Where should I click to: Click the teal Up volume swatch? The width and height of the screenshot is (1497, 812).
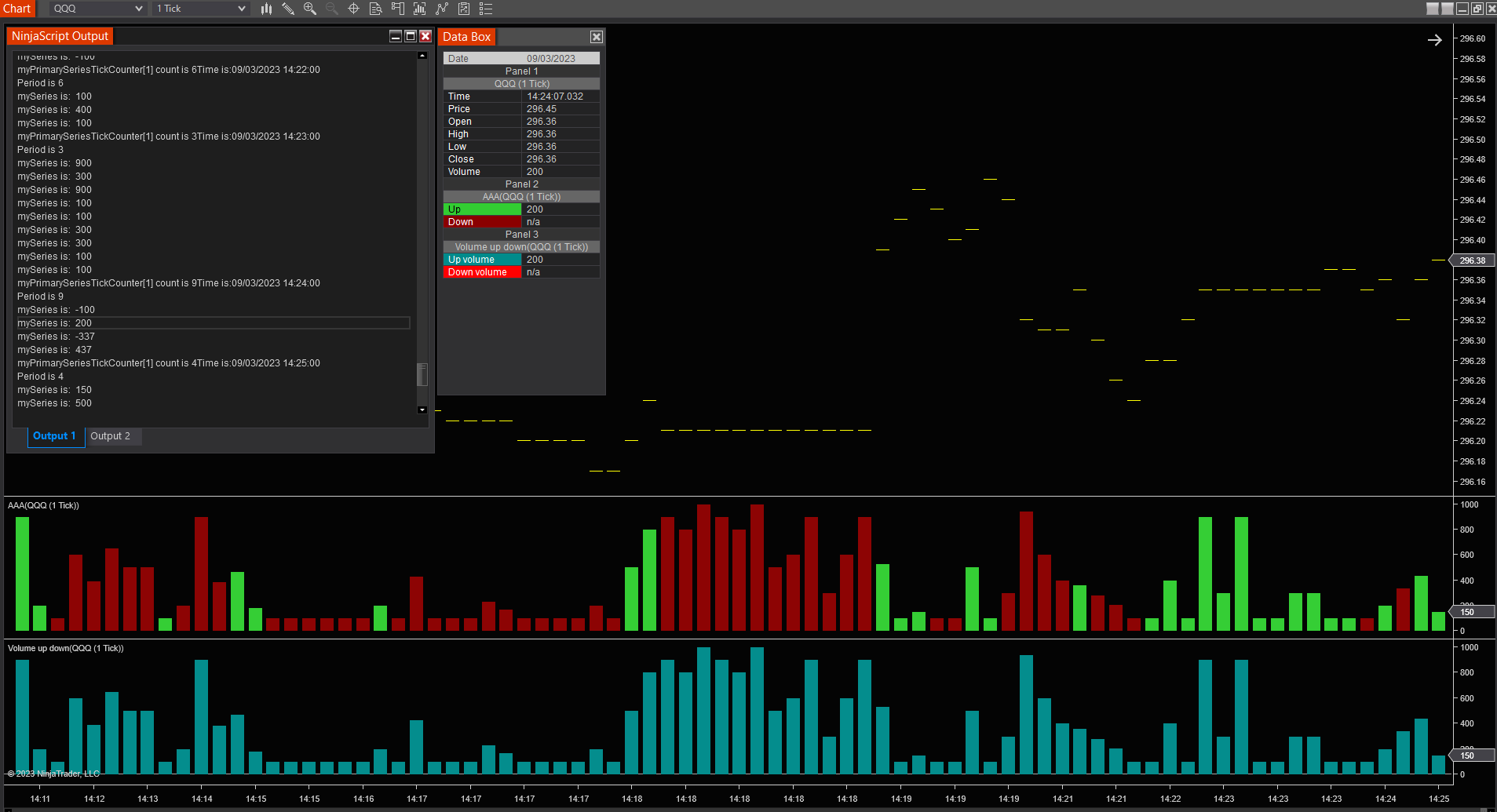(482, 260)
